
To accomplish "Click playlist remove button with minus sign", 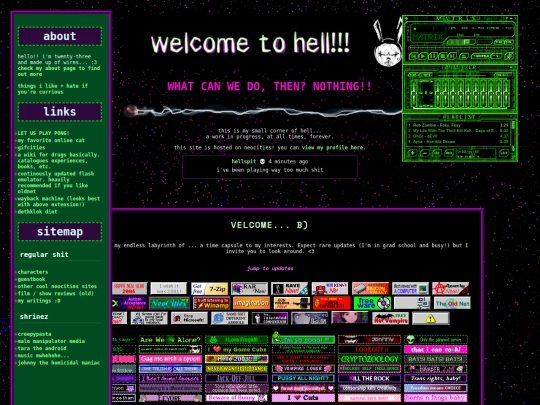I will [x=425, y=153].
